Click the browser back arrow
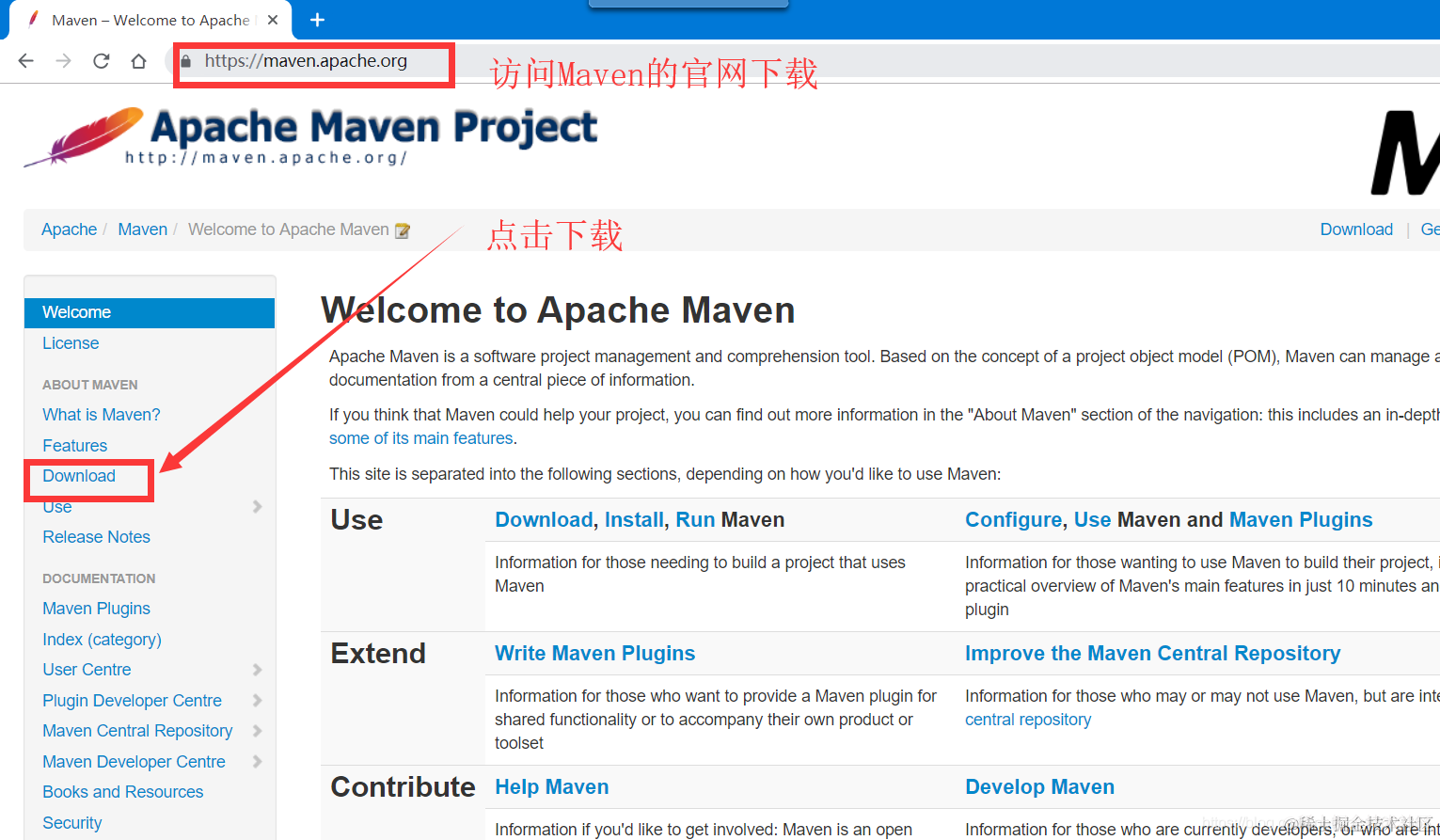 tap(26, 61)
